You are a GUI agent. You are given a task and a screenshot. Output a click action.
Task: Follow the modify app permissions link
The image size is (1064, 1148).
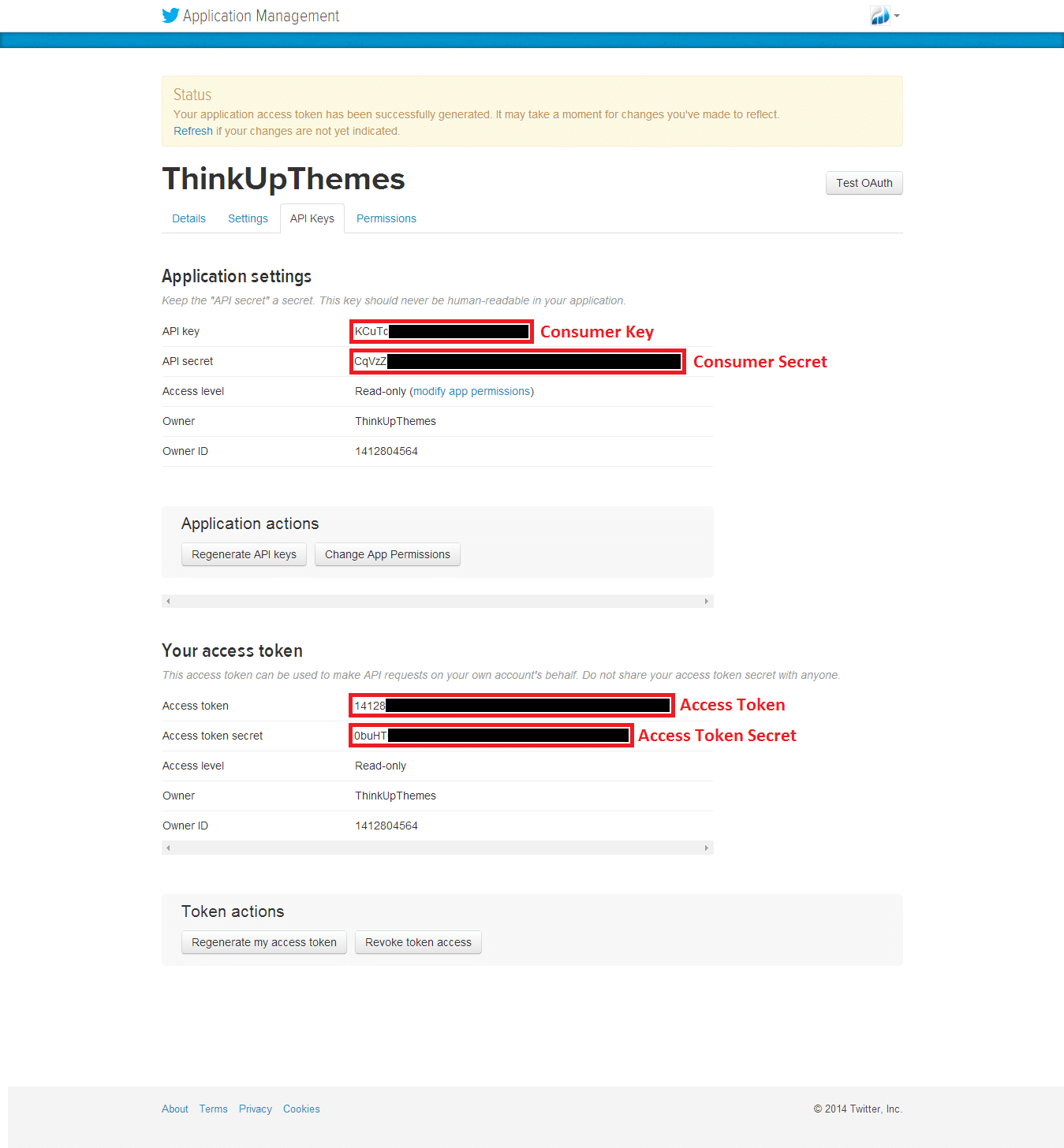click(472, 391)
